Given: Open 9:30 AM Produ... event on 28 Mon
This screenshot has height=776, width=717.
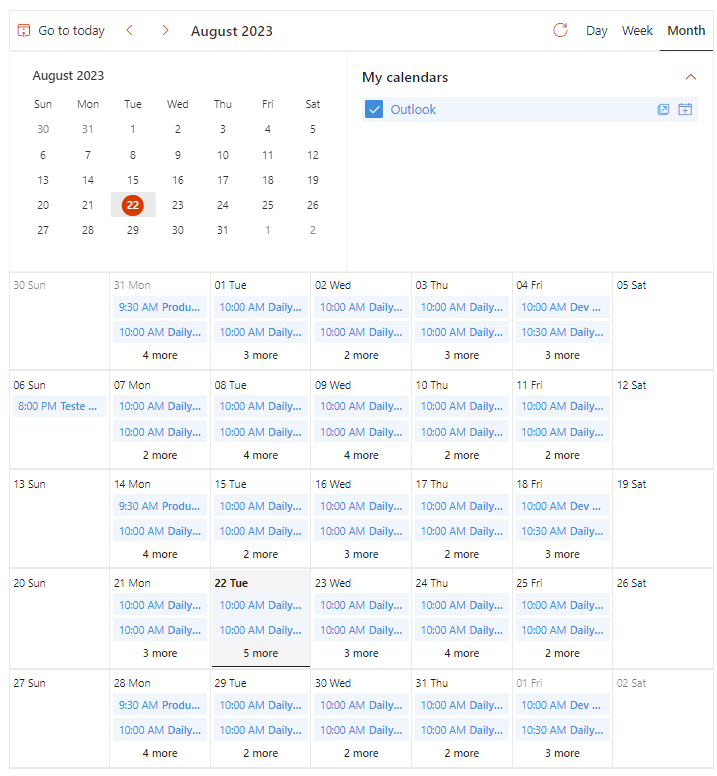Looking at the screenshot, I should tap(160, 705).
